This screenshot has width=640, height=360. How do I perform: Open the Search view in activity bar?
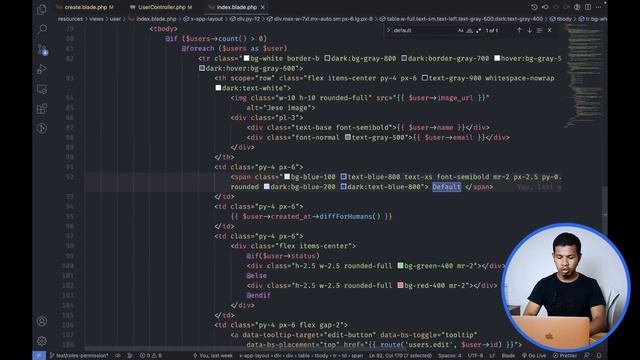(42, 29)
